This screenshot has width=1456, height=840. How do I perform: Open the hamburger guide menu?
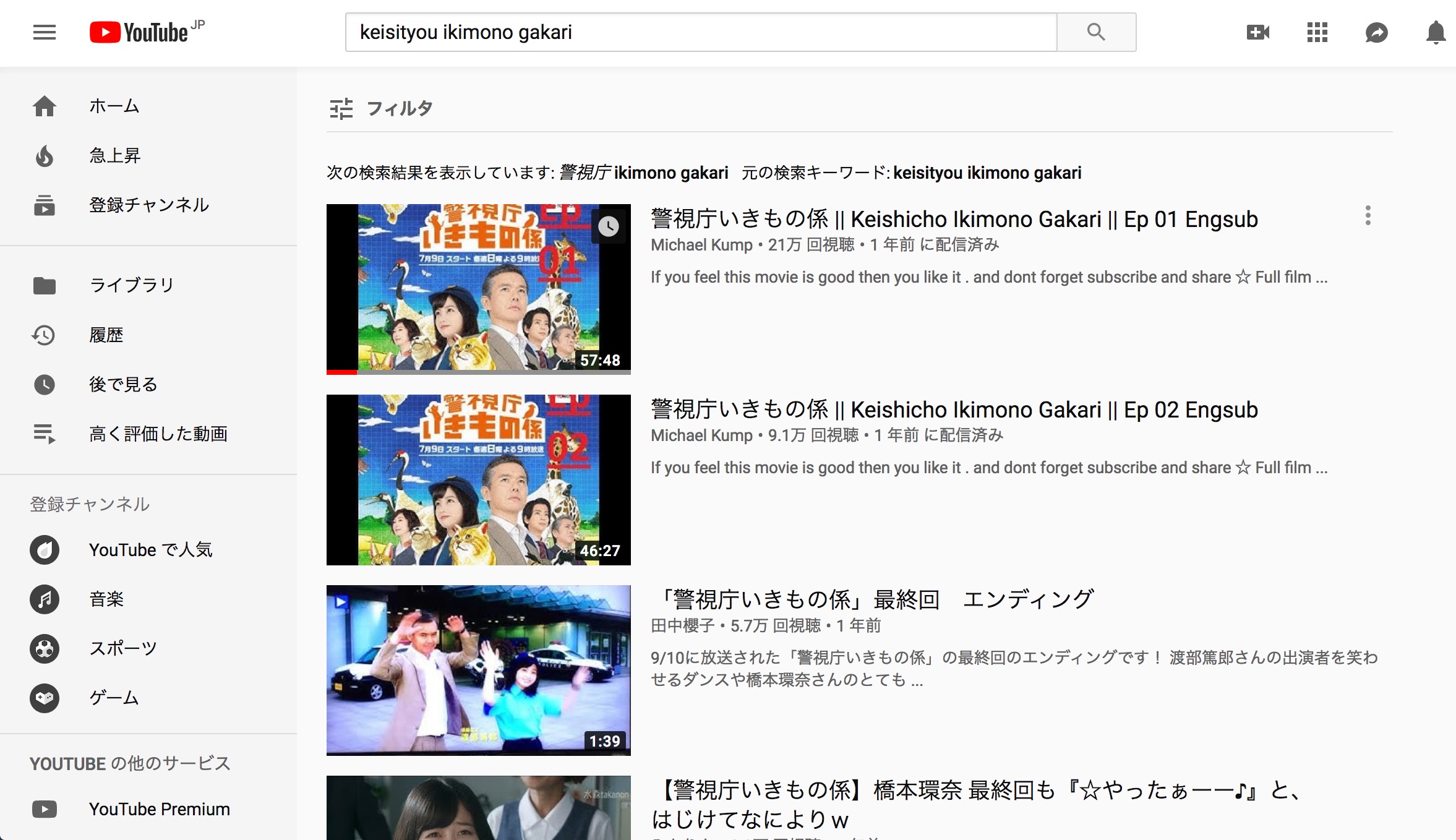click(x=45, y=32)
